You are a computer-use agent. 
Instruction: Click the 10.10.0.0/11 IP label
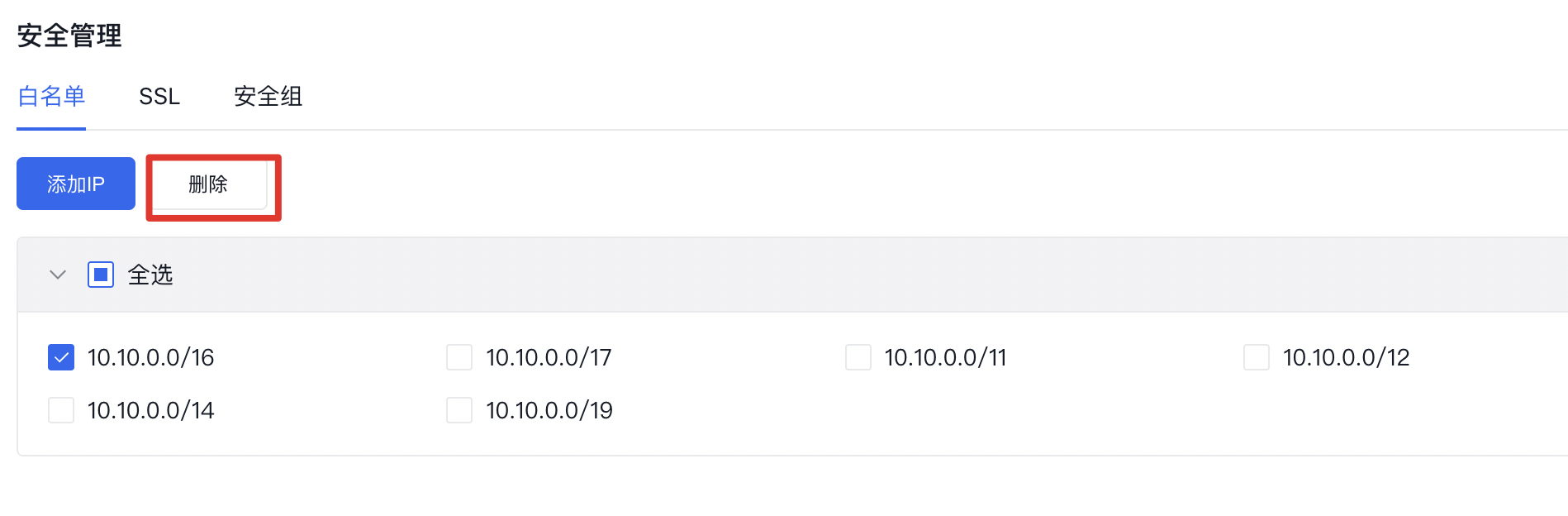point(946,357)
